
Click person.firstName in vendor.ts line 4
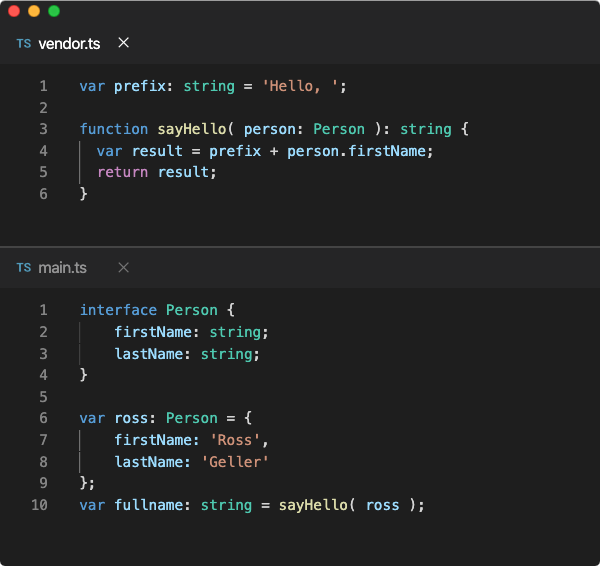pyautogui.click(x=357, y=151)
